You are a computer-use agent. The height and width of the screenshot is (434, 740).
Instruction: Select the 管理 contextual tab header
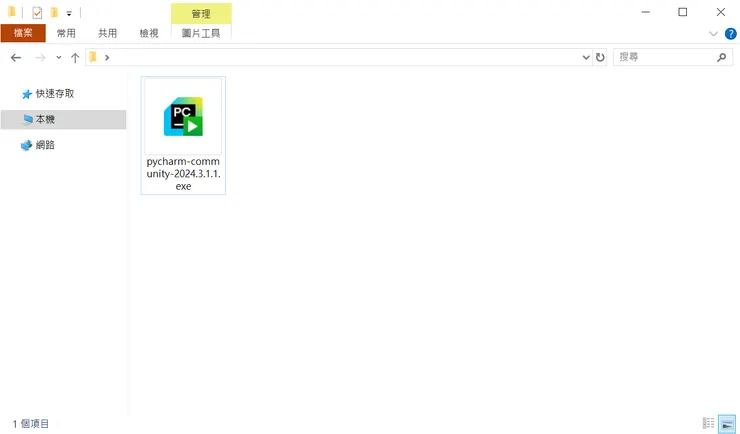point(201,14)
